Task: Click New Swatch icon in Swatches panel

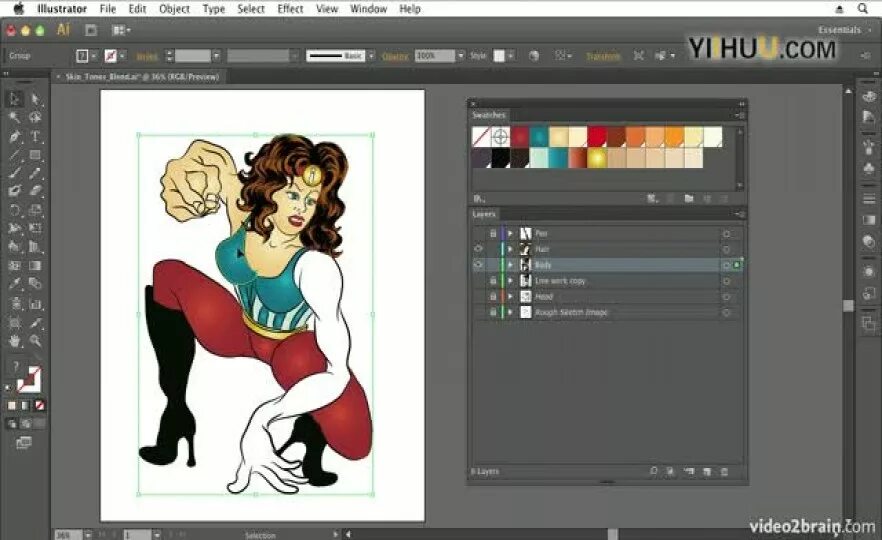Action: pos(707,199)
